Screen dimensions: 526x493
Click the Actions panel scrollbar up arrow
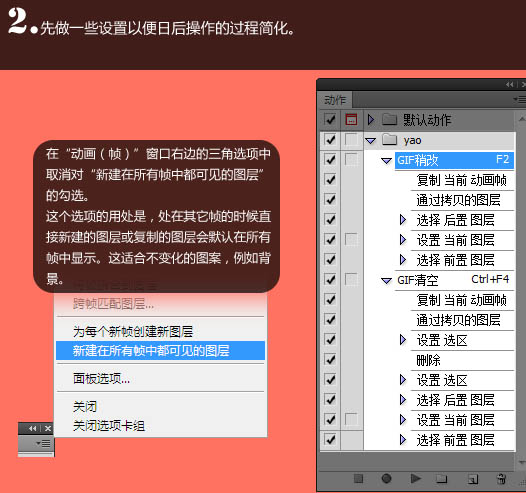[521, 118]
